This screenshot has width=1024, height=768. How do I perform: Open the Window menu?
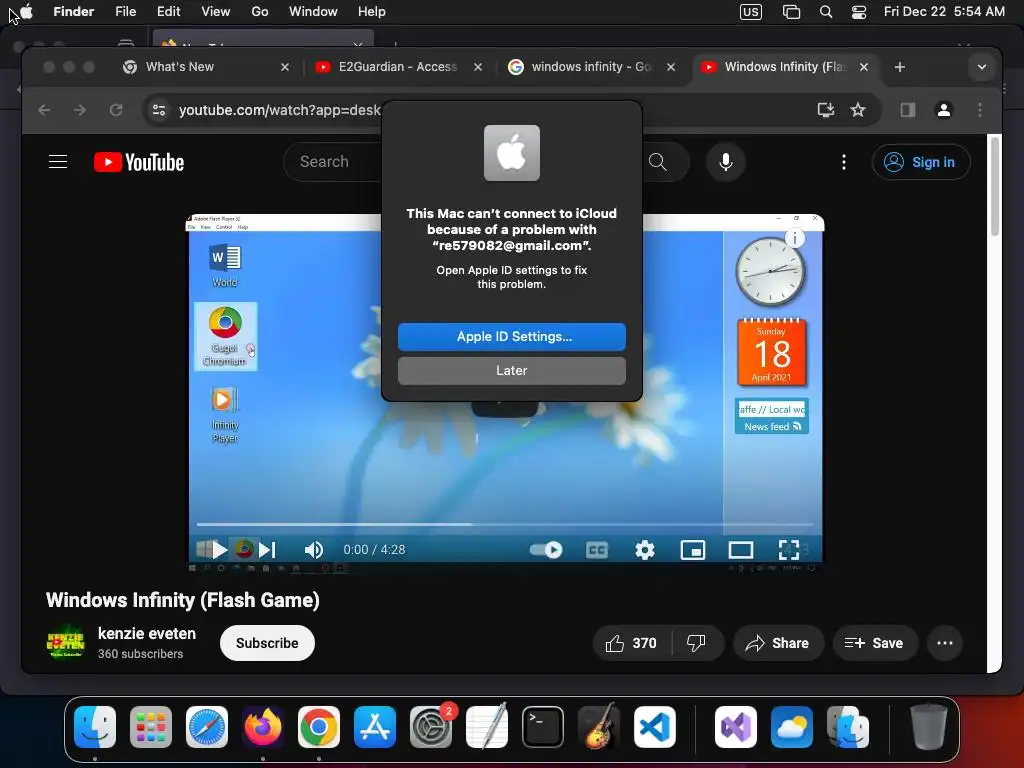pyautogui.click(x=313, y=11)
